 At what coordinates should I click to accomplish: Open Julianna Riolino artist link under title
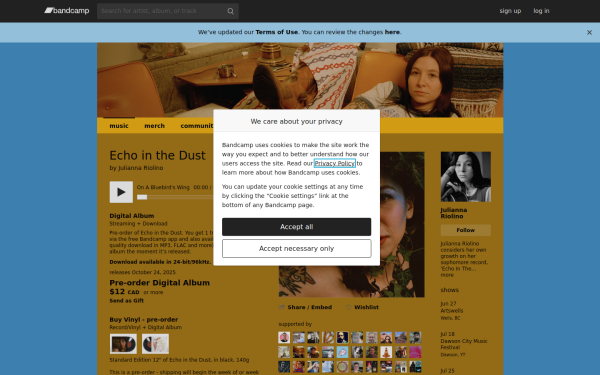point(140,168)
